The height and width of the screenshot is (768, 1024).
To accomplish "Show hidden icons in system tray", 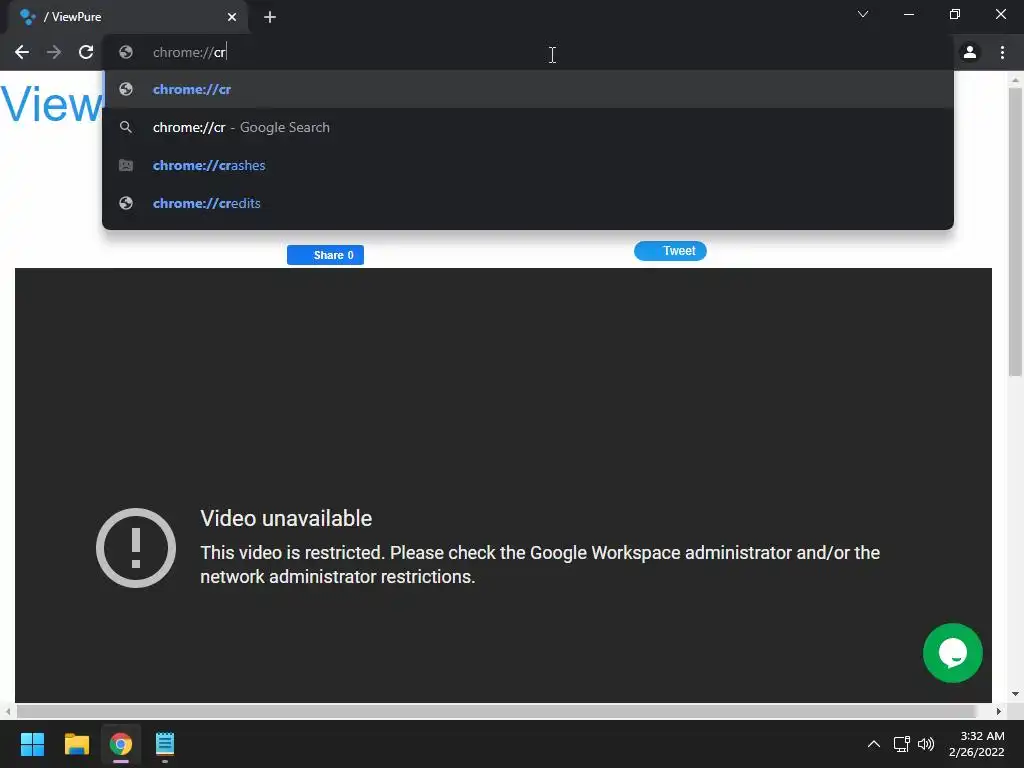I will coord(874,744).
